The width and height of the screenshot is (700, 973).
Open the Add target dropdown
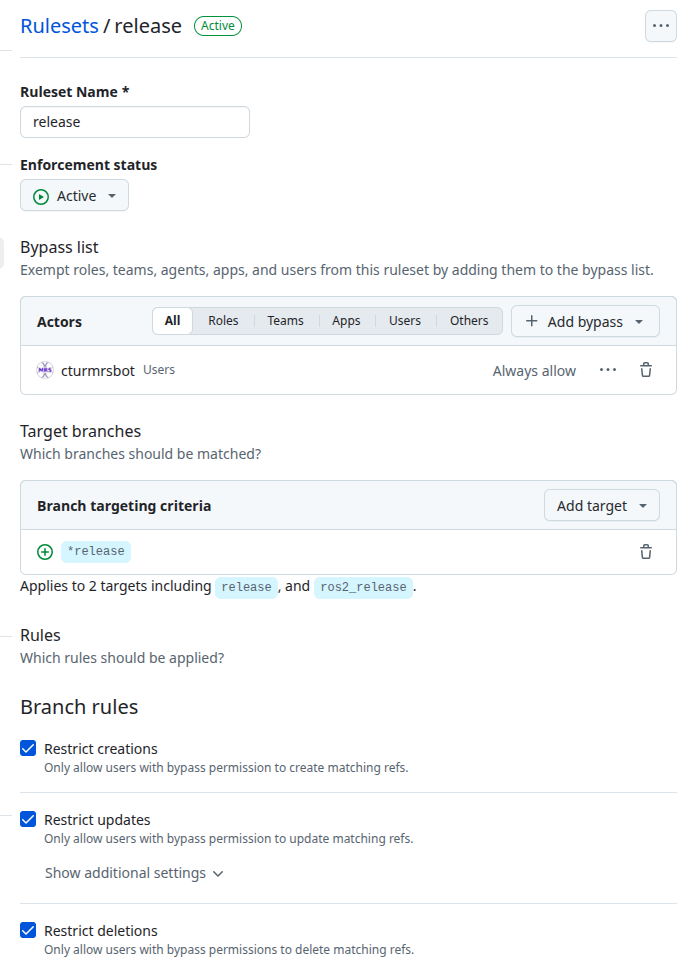(x=601, y=506)
